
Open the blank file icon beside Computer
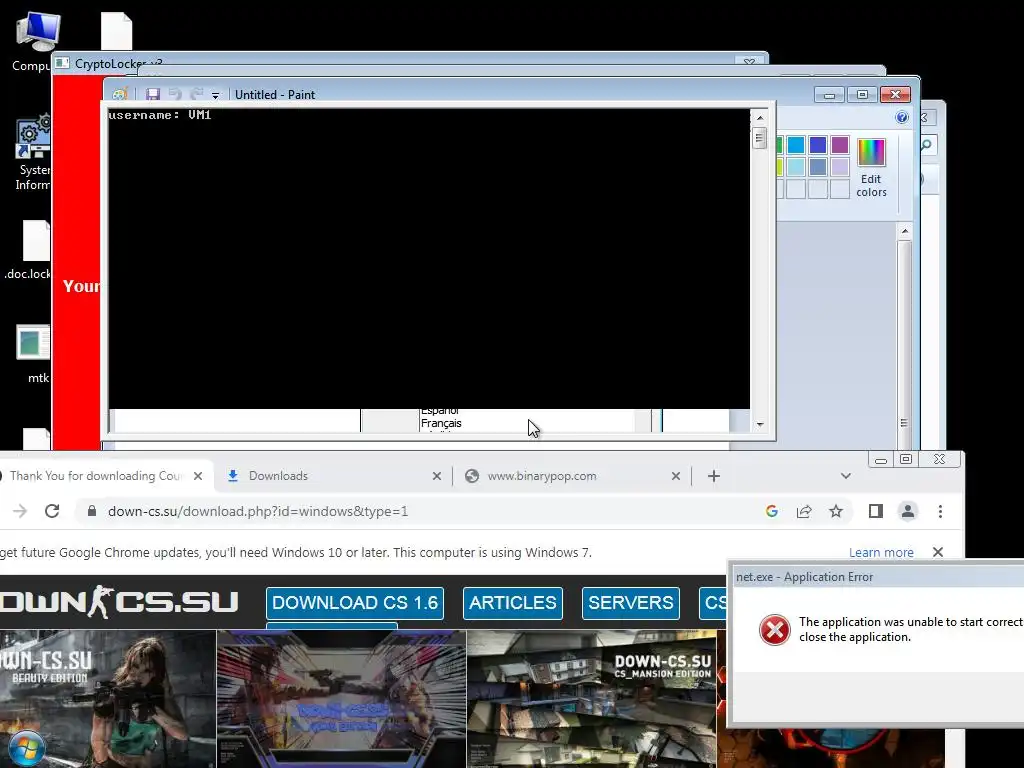[x=116, y=31]
